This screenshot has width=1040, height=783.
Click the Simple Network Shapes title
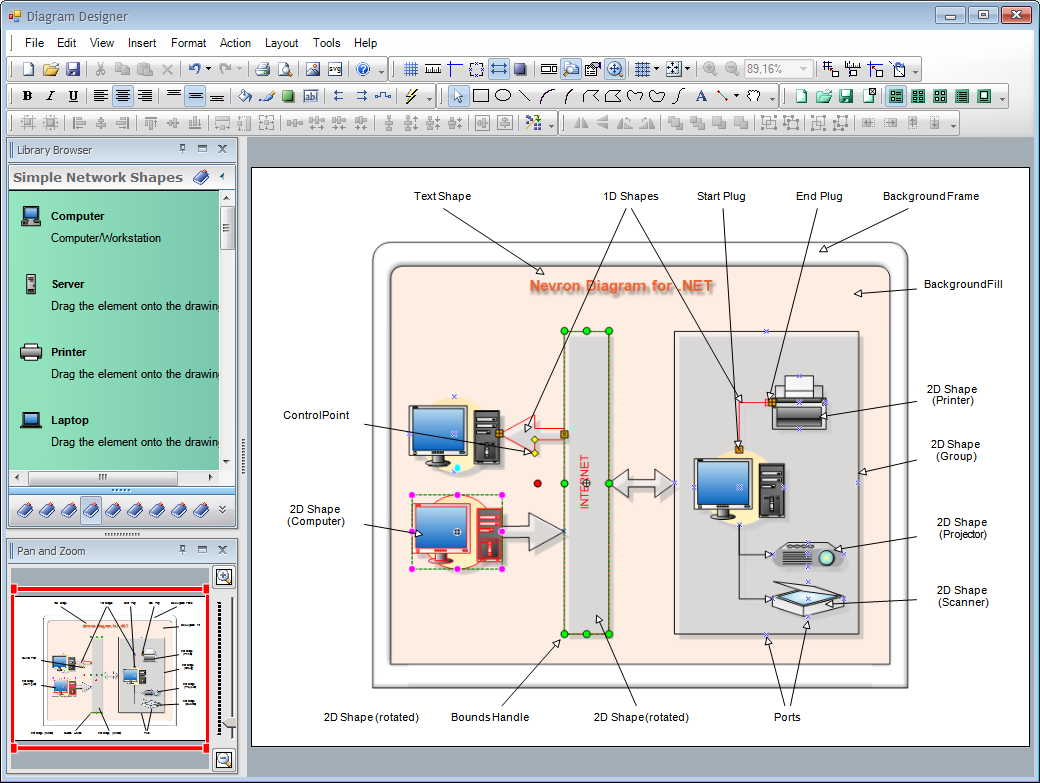coord(98,177)
